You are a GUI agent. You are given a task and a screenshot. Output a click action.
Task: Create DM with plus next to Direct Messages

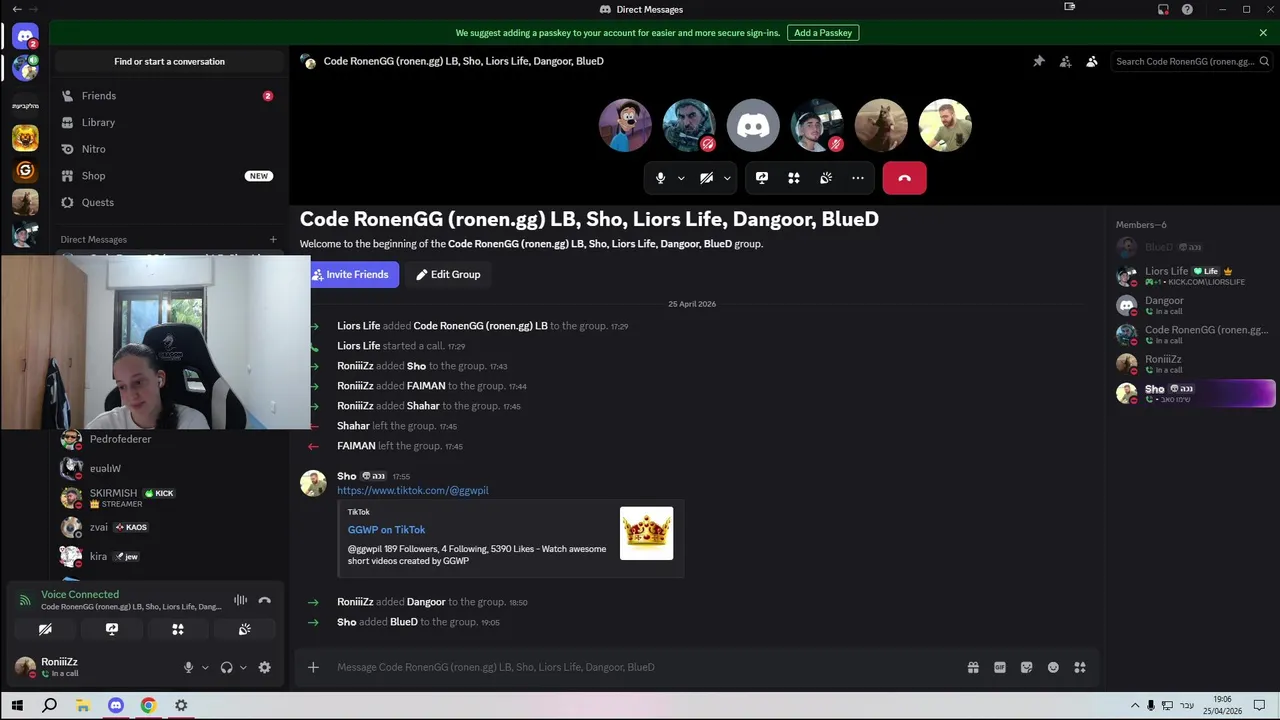pyautogui.click(x=273, y=239)
